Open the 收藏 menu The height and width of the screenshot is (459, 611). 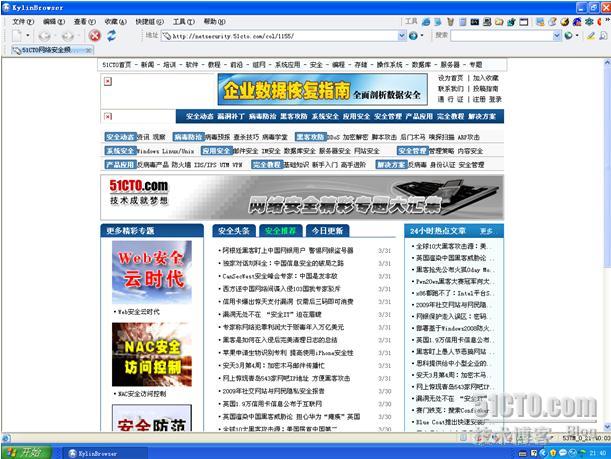pyautogui.click(x=115, y=21)
